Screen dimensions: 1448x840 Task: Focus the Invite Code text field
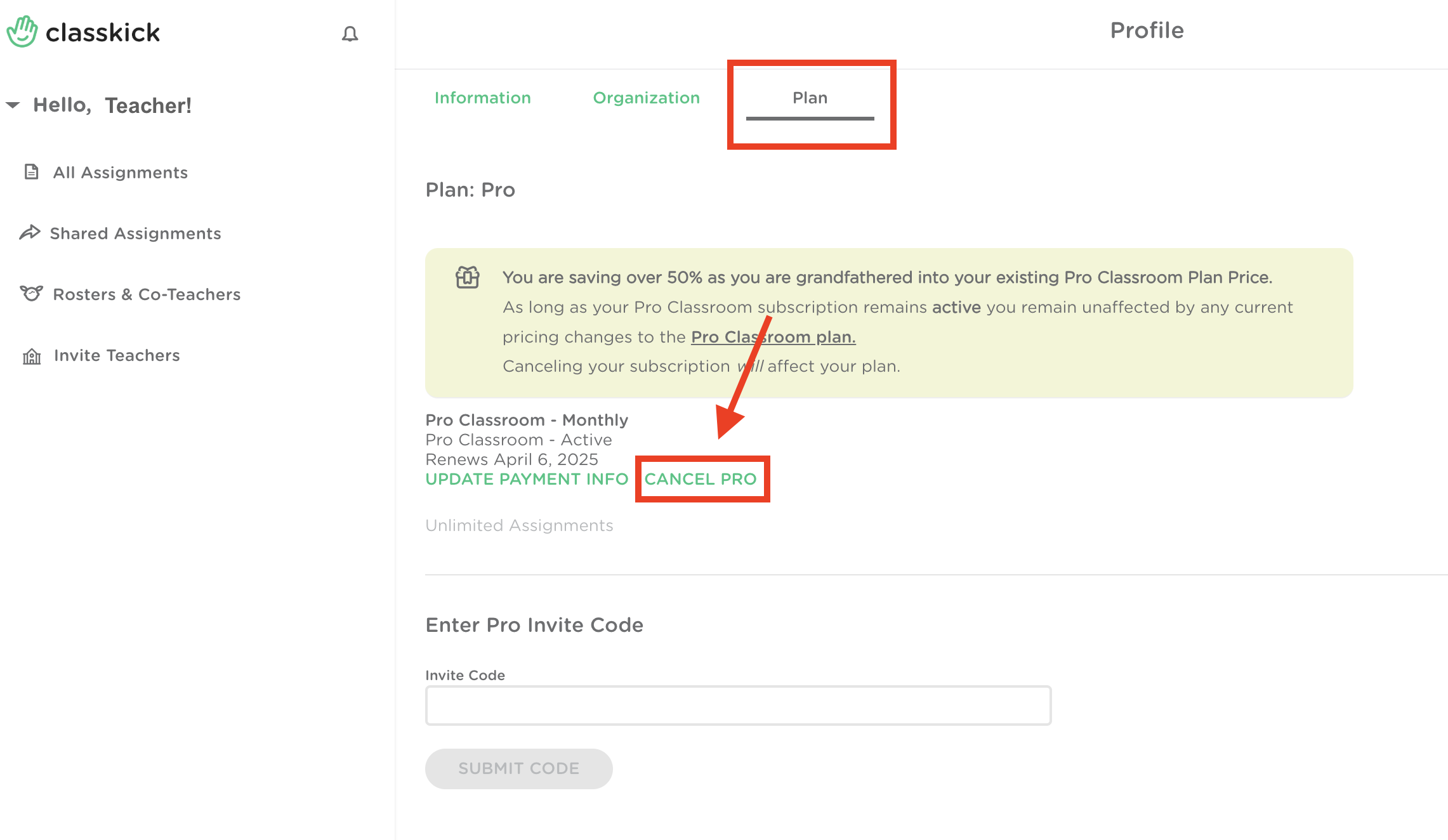[738, 705]
